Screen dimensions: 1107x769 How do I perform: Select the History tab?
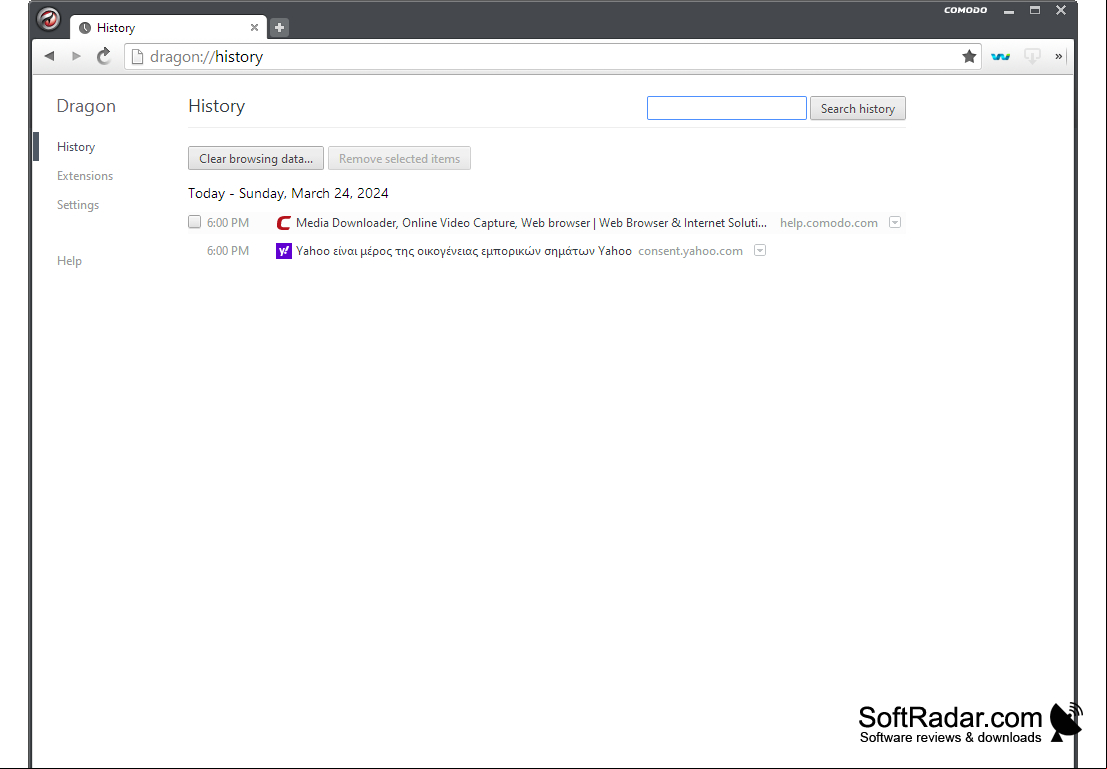168,28
